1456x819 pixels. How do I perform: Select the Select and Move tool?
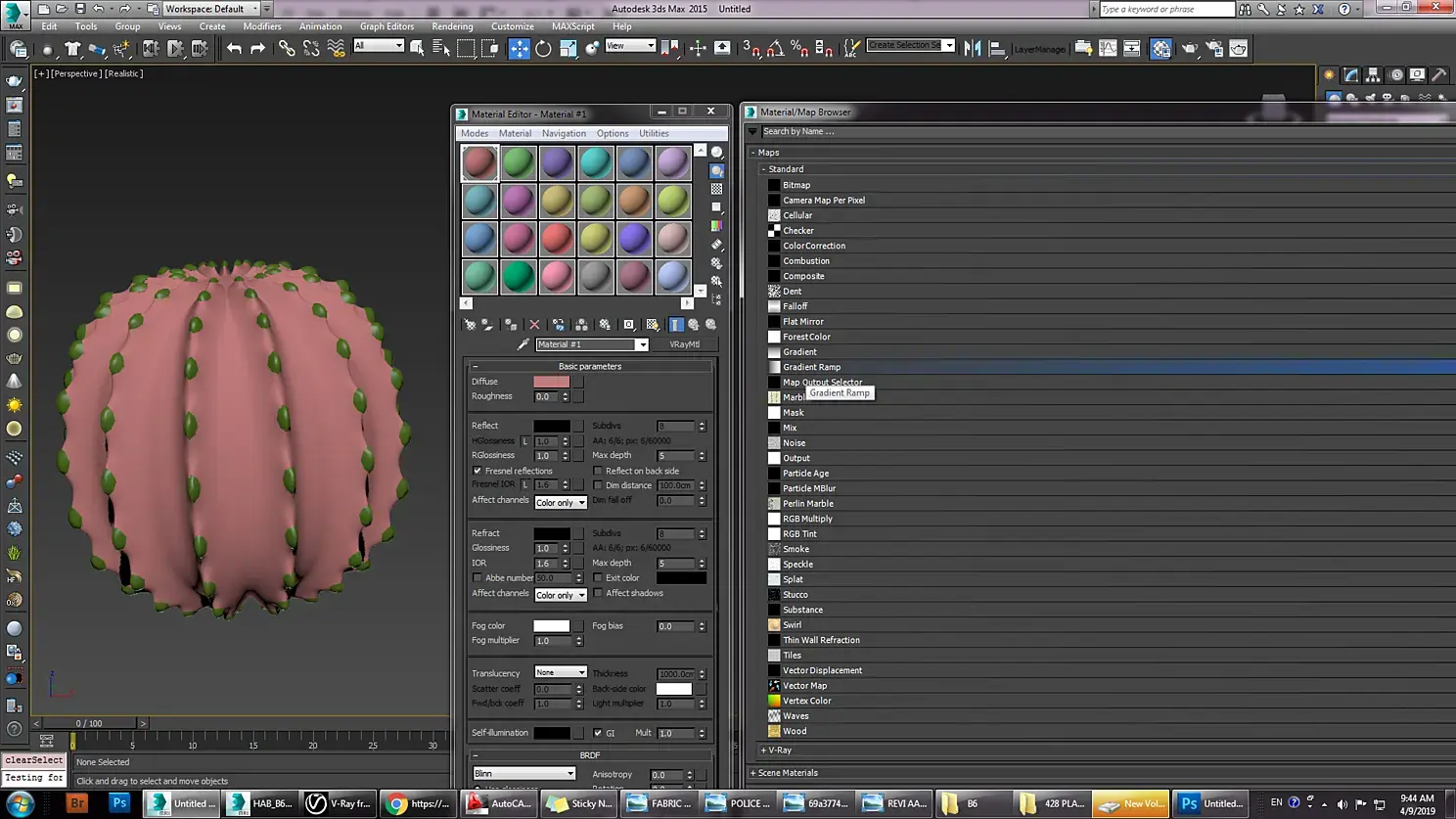[519, 48]
